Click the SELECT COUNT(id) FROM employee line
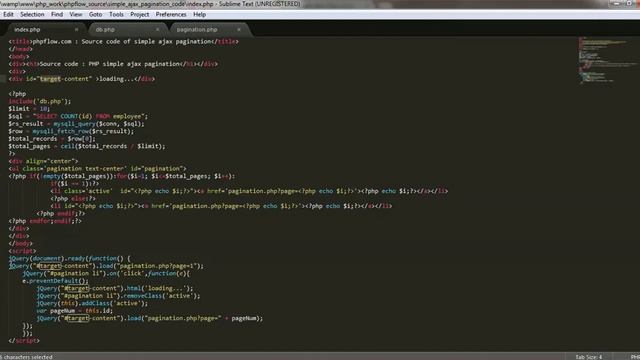Viewport: 640px width, 360px height. point(78,116)
